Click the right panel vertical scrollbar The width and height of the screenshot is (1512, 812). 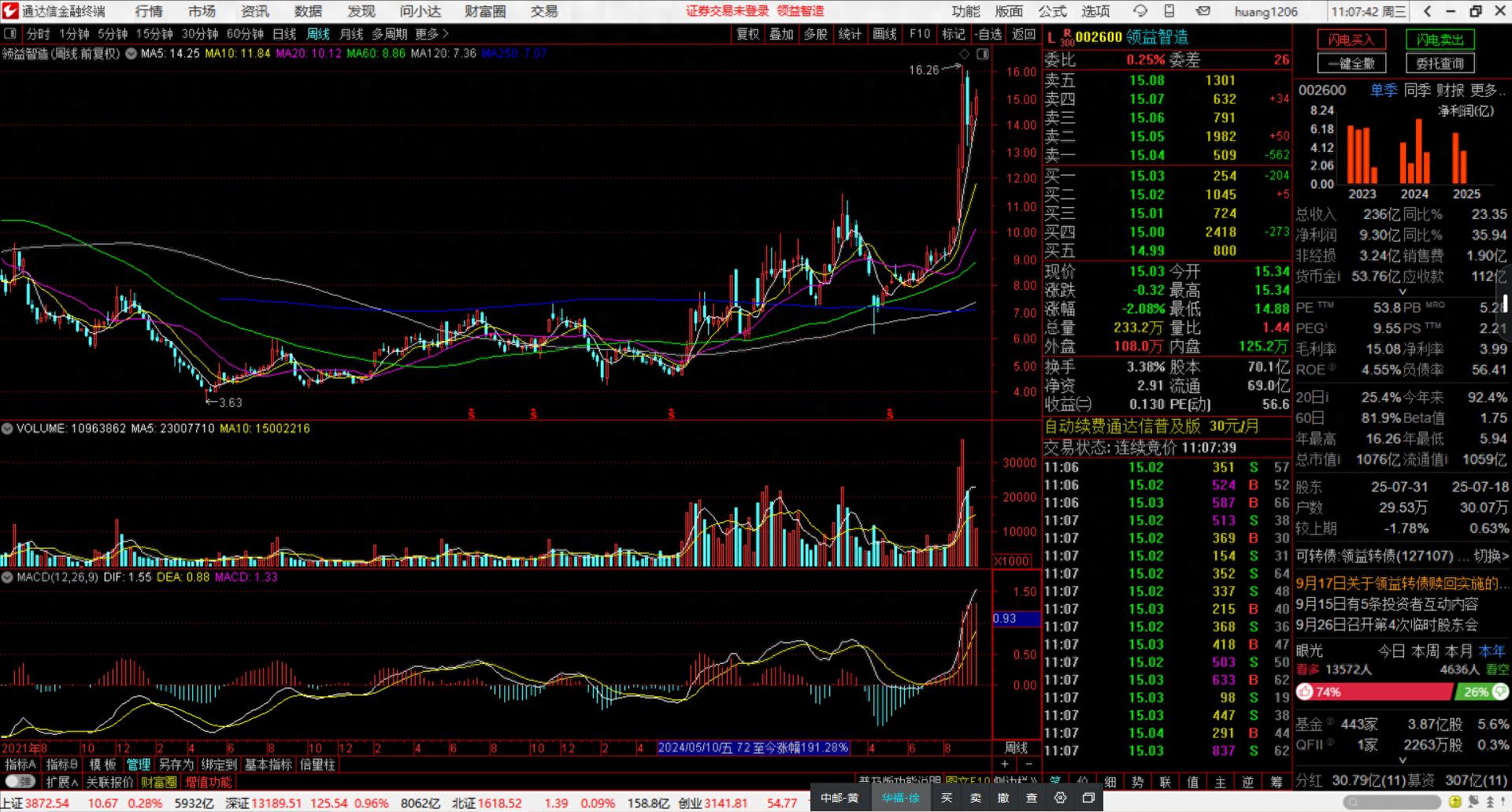click(x=1506, y=302)
